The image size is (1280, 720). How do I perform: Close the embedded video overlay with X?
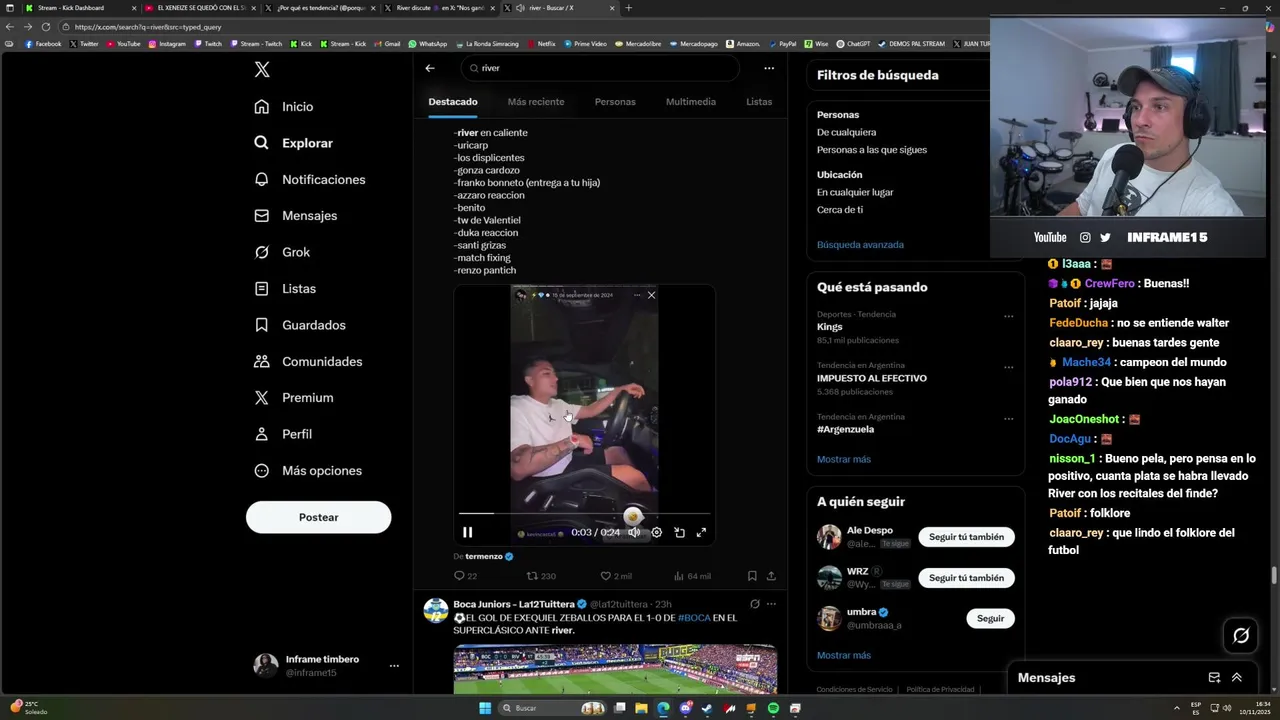pyautogui.click(x=651, y=295)
